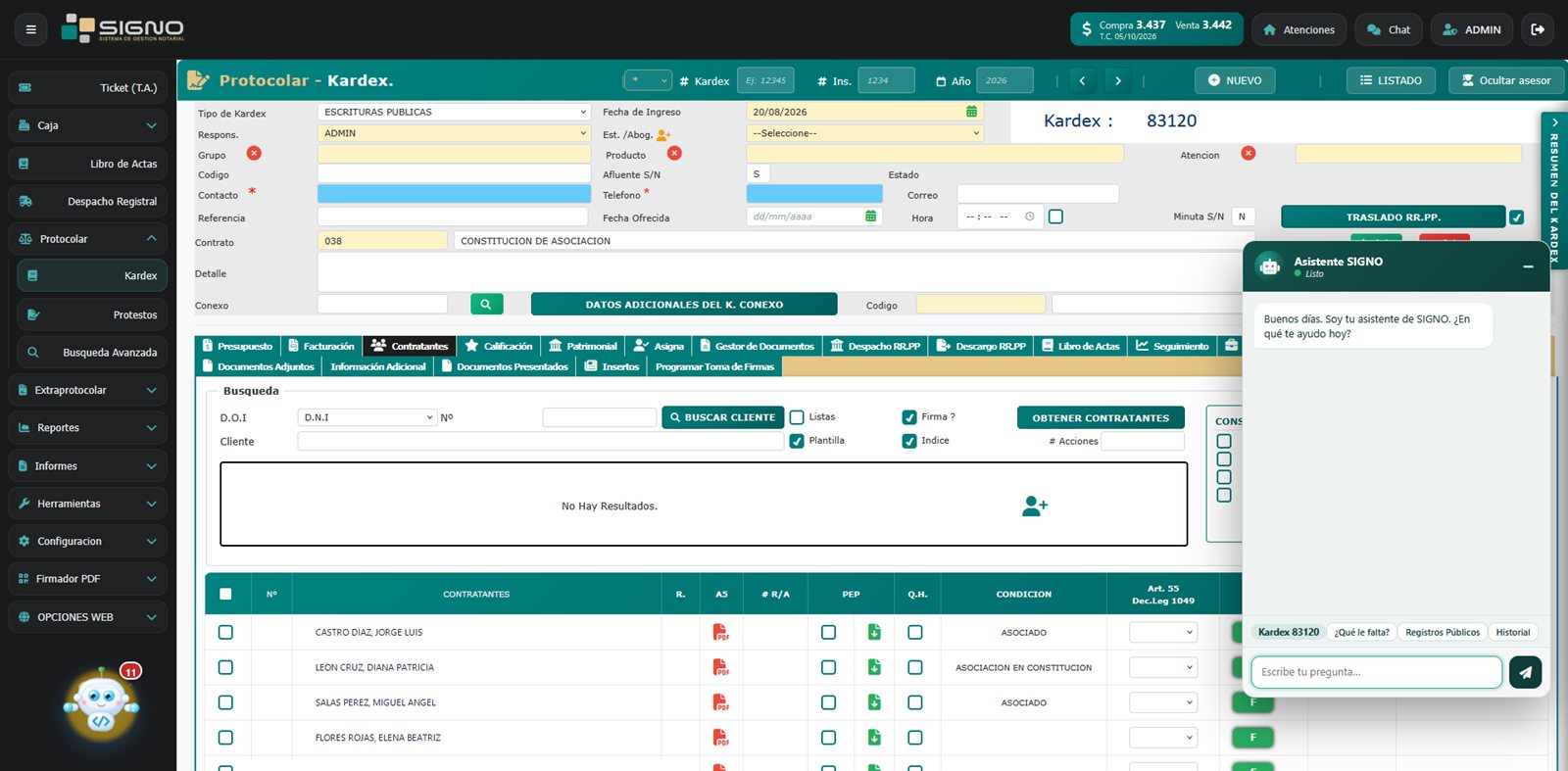Open PDF icon for Castro Diaz, Jorge Luis
This screenshot has height=771, width=1568.
(720, 632)
